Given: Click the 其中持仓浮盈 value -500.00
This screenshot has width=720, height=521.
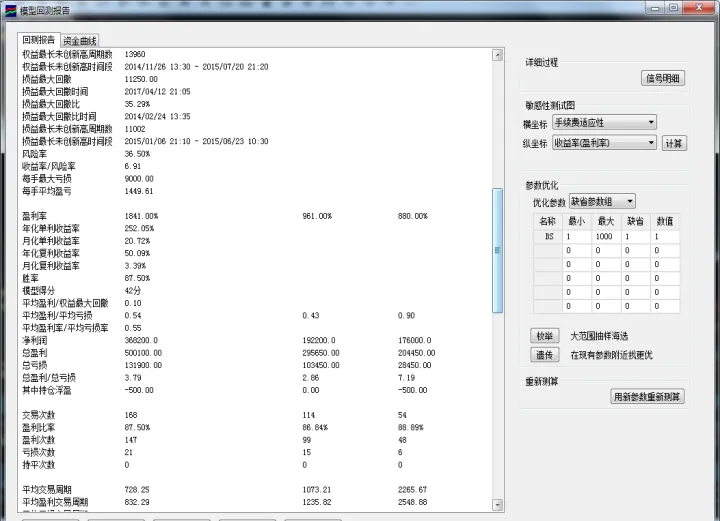Looking at the screenshot, I should click(139, 390).
